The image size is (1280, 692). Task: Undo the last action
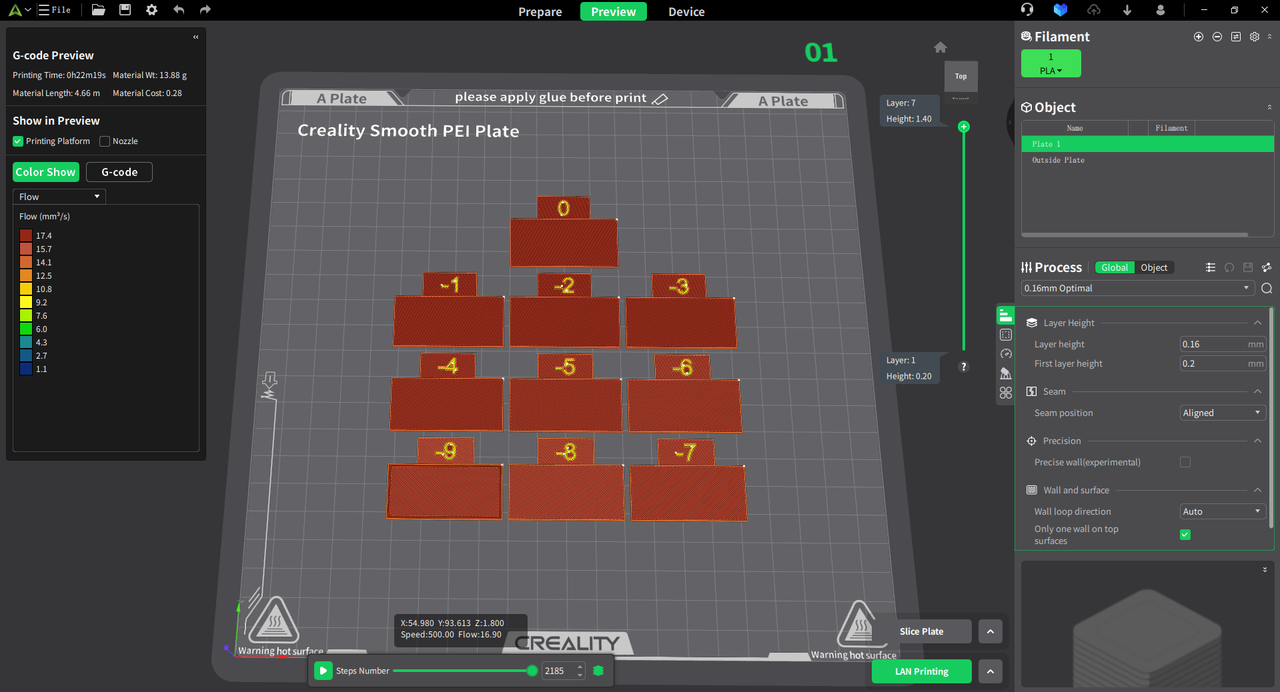pos(178,10)
